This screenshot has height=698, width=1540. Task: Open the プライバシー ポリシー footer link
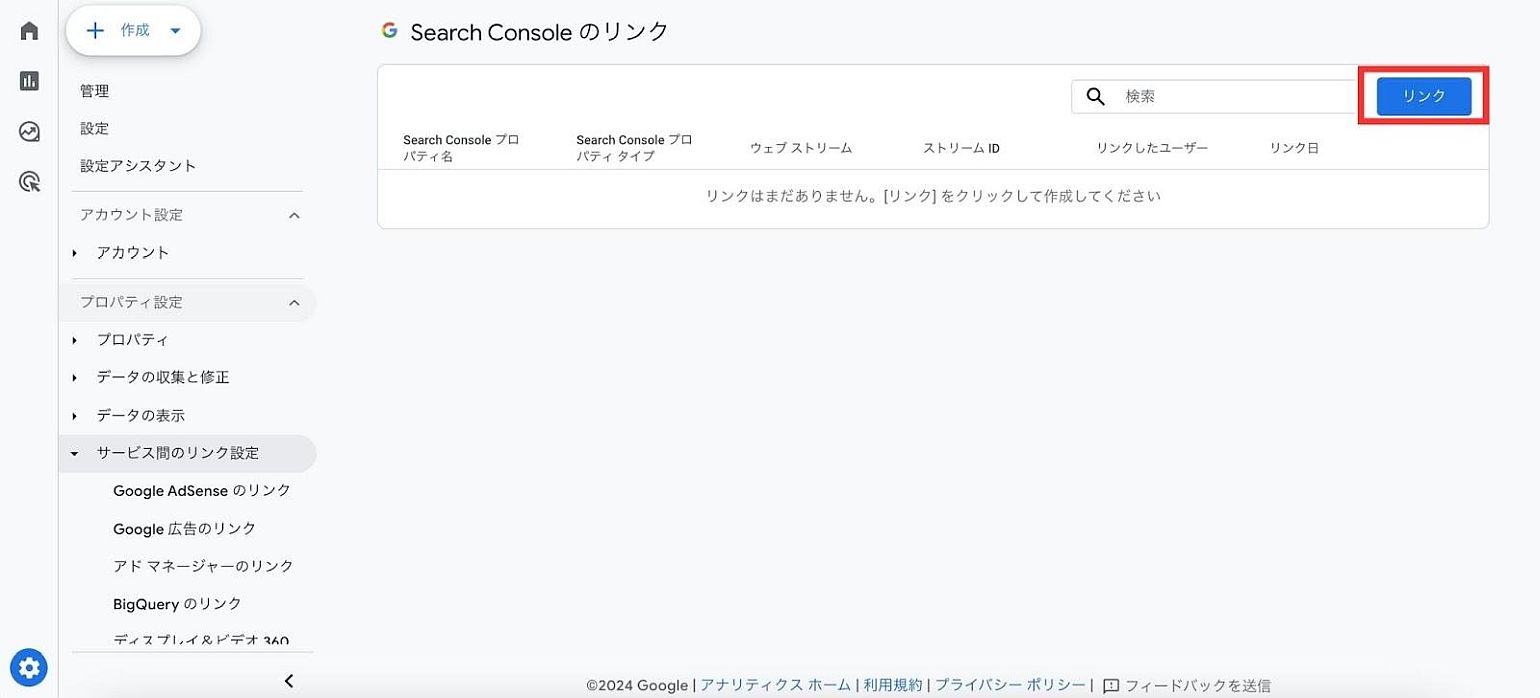pyautogui.click(x=1009, y=685)
